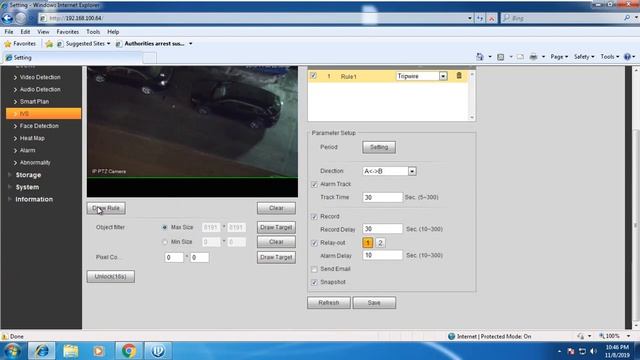This screenshot has width=640, height=360.
Task: Open the View menu
Action: click(43, 31)
